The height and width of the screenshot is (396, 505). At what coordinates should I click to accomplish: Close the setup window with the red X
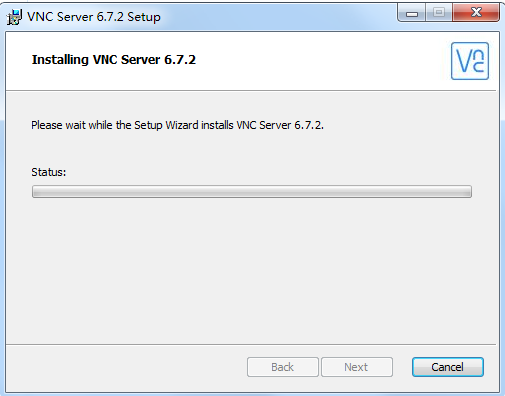[x=476, y=13]
